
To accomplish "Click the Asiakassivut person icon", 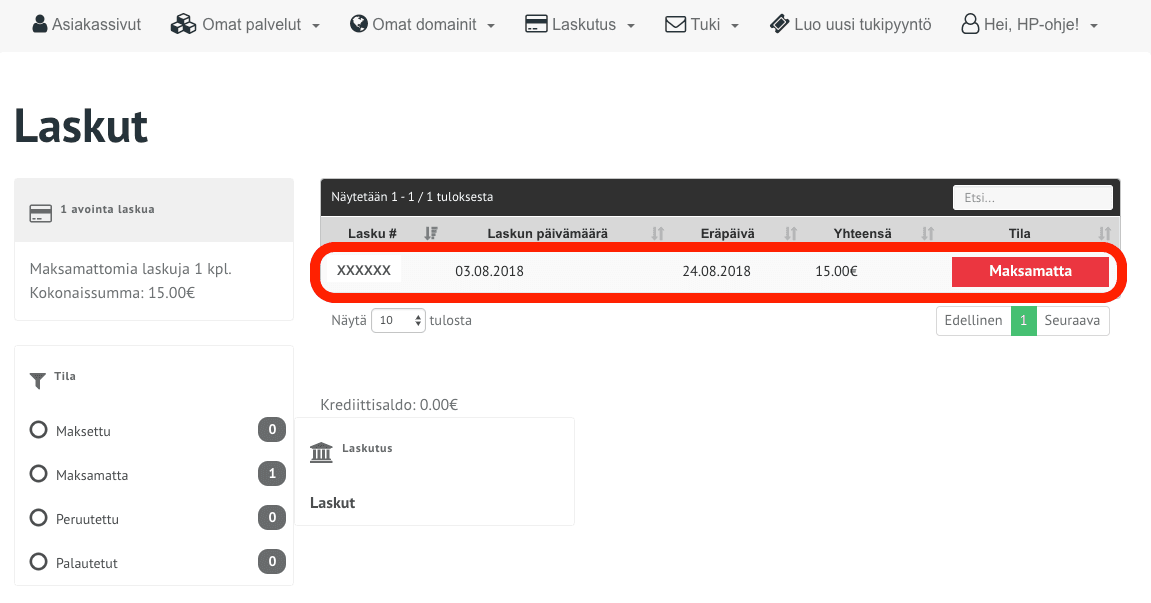I will [x=40, y=24].
